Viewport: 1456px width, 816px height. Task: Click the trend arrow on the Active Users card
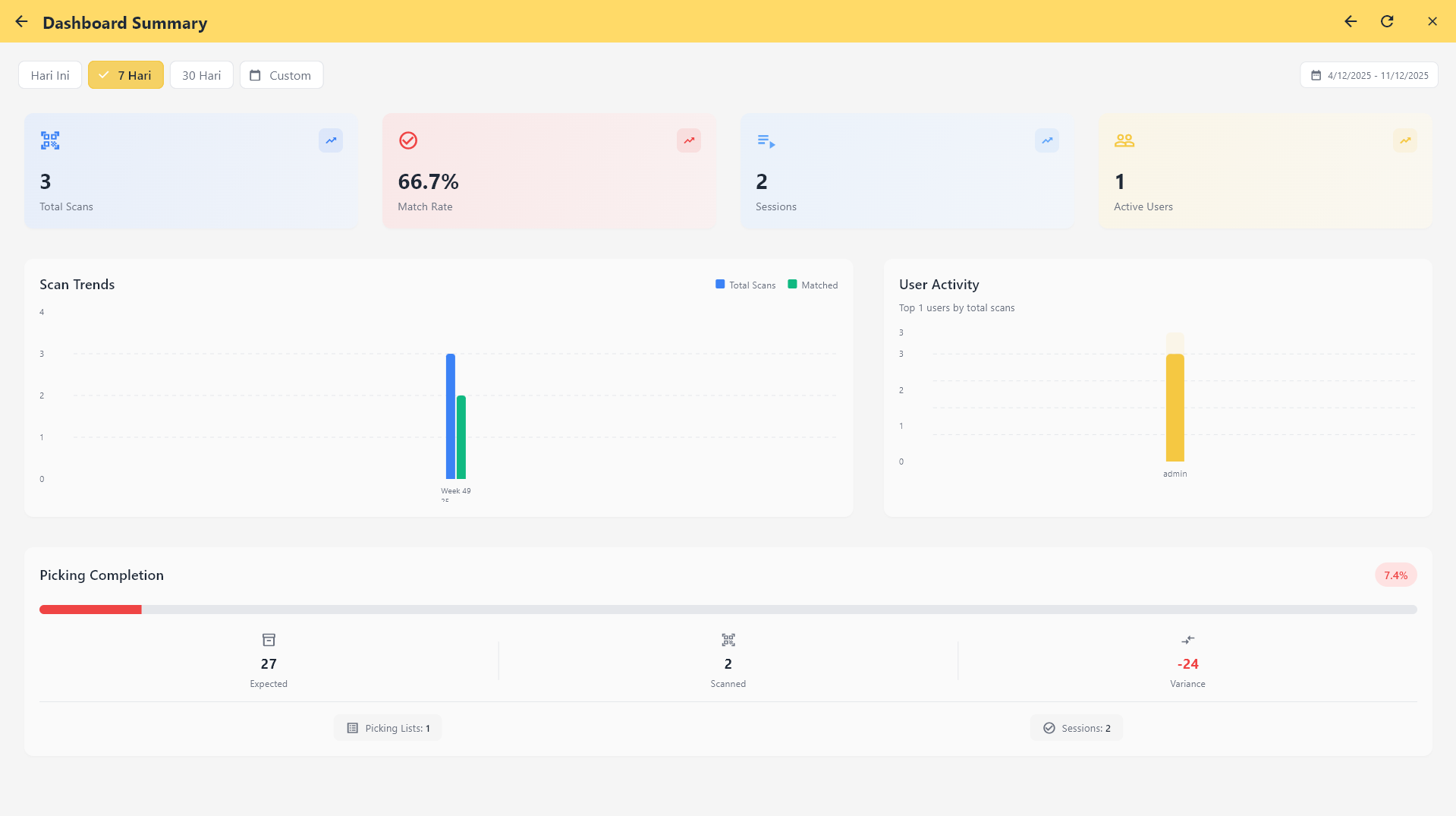coord(1405,140)
